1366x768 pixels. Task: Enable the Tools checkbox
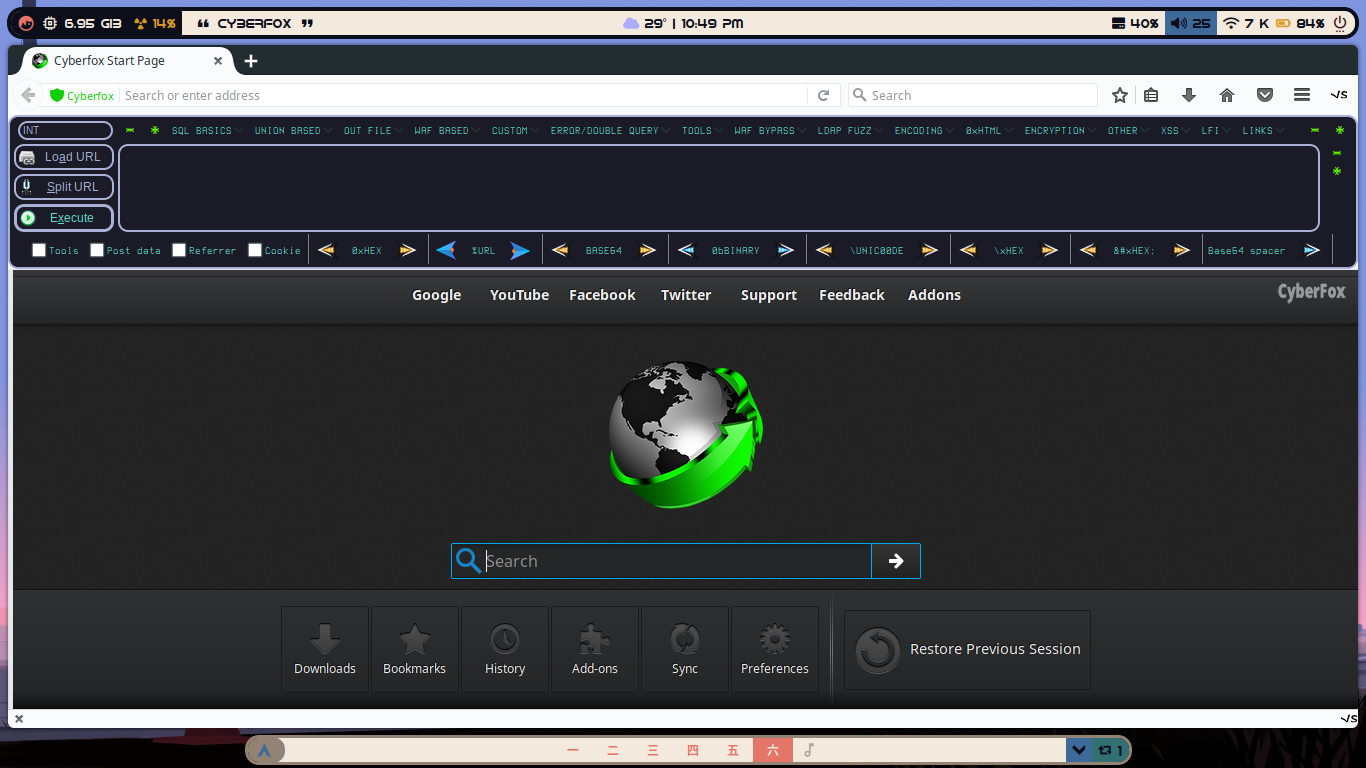[x=39, y=250]
